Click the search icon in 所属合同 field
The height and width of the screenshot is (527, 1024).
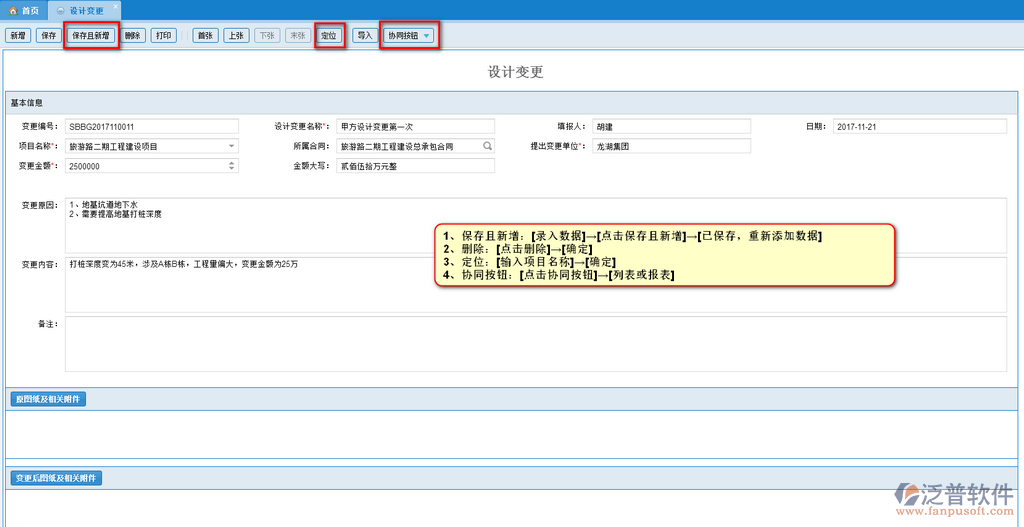tap(488, 146)
